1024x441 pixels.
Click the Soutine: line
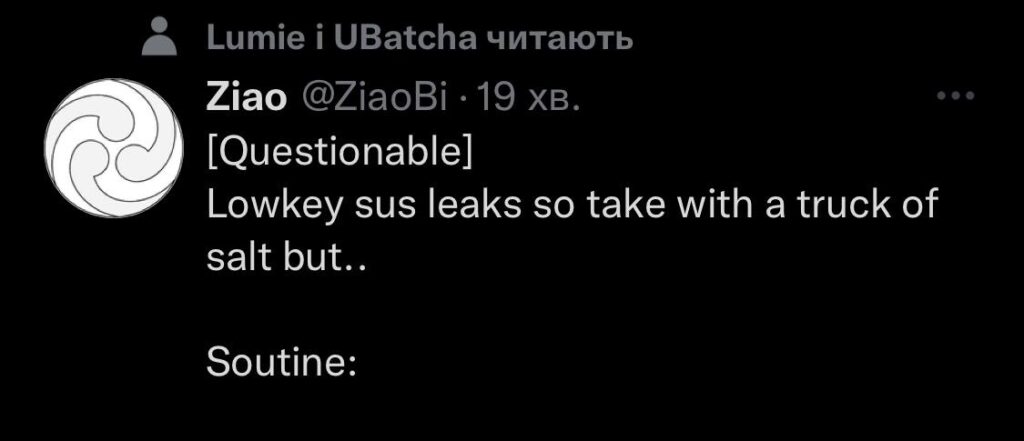coord(281,363)
